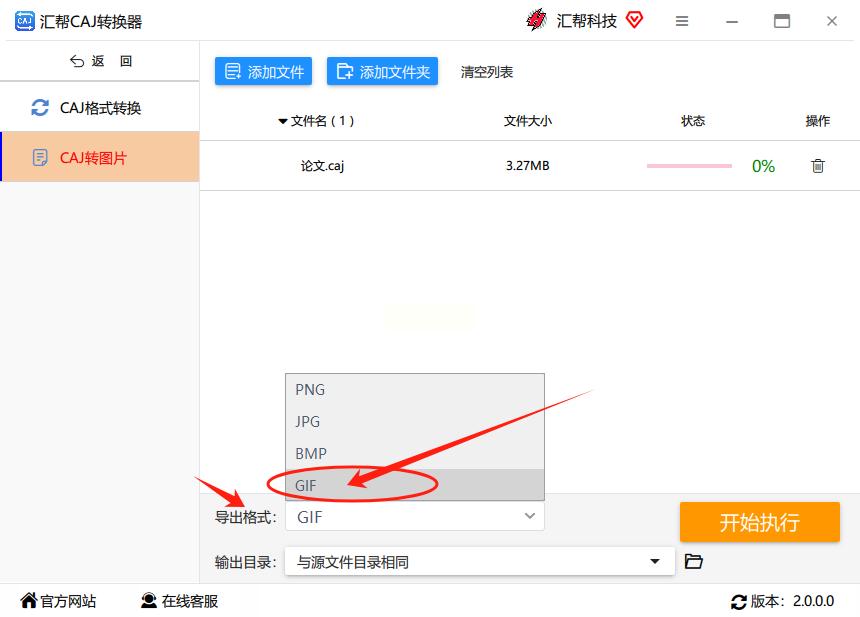The width and height of the screenshot is (860, 617).
Task: Click 清空列表 to clear the list
Action: point(486,72)
